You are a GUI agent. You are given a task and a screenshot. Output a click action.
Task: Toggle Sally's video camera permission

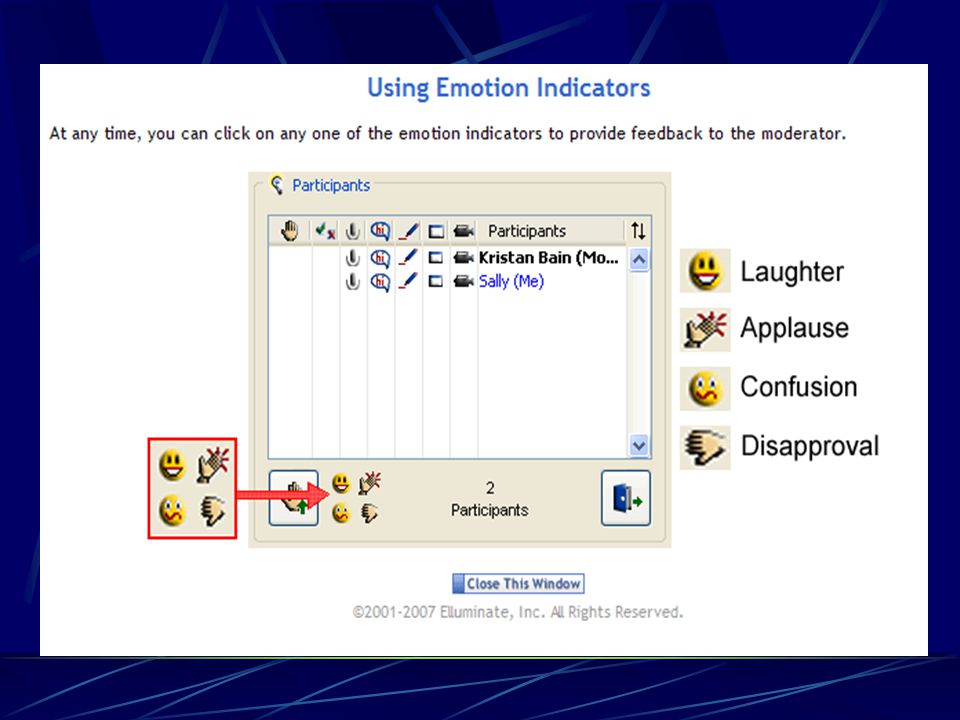pyautogui.click(x=463, y=282)
